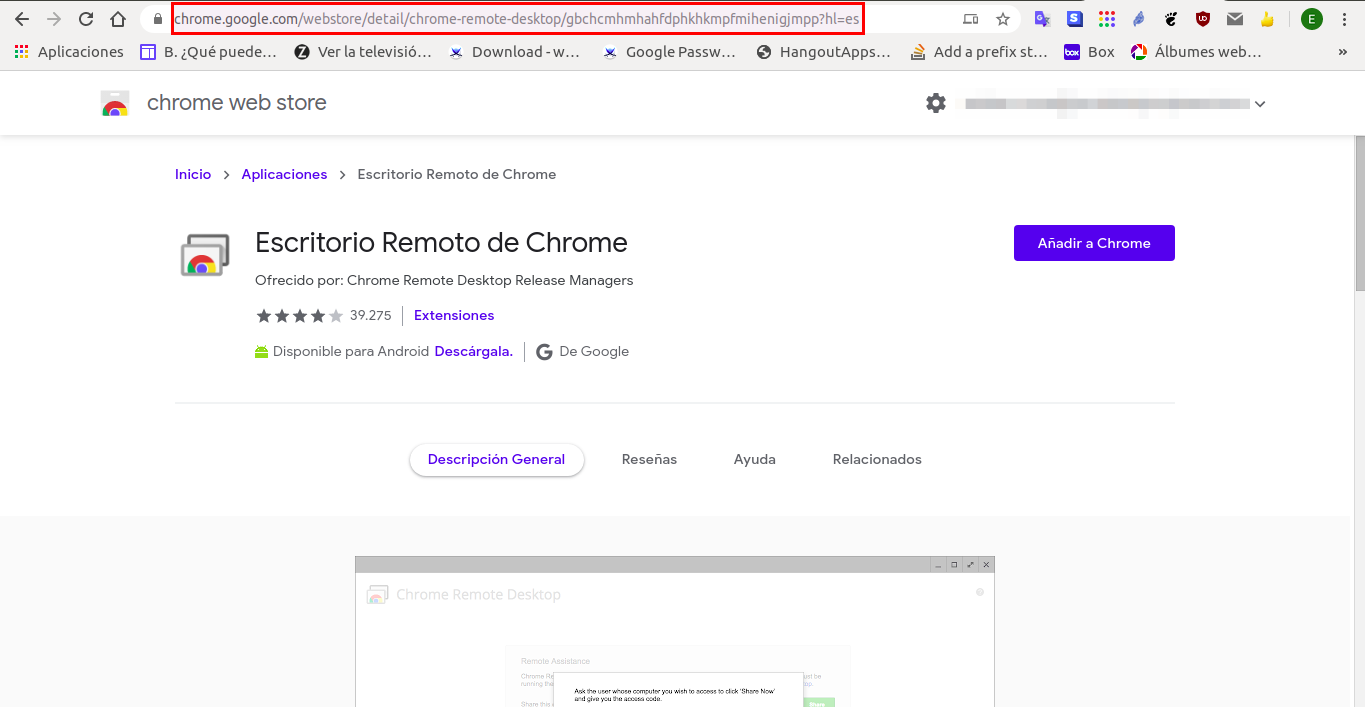Screen dimensions: 1365x707
Task: Click the Android icon beside Disponible para Android
Action: (x=261, y=351)
